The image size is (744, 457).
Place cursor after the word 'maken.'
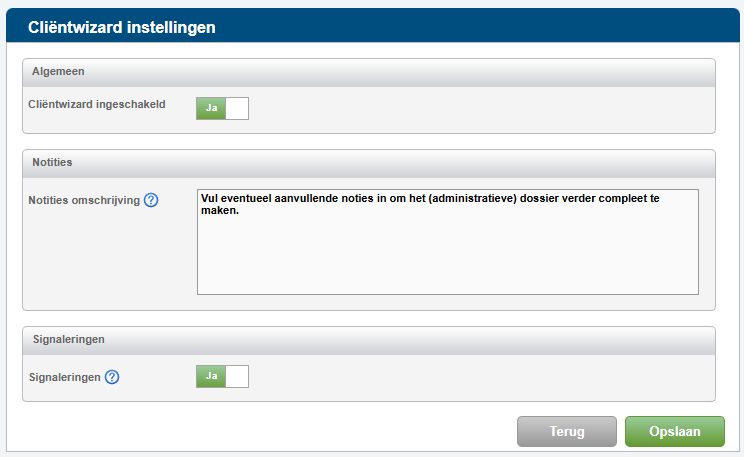pyautogui.click(x=240, y=210)
